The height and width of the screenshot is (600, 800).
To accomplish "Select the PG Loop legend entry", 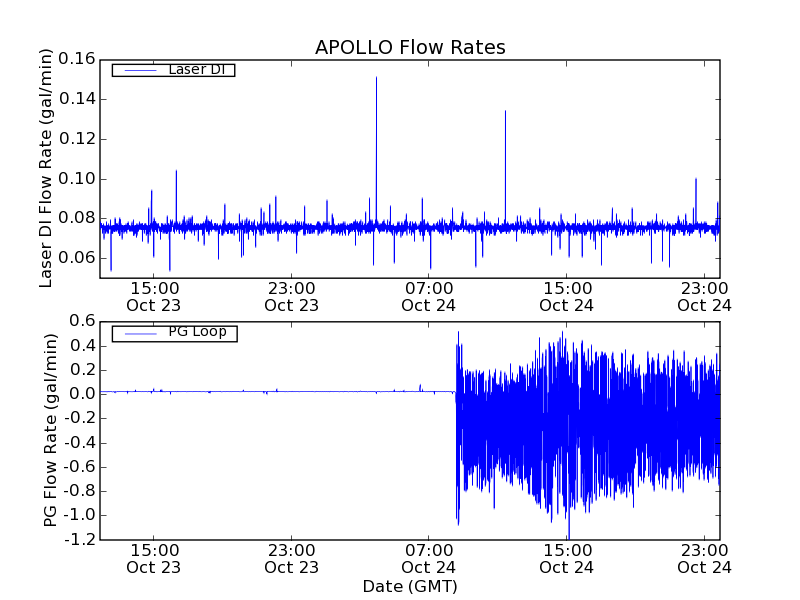I will [x=174, y=333].
